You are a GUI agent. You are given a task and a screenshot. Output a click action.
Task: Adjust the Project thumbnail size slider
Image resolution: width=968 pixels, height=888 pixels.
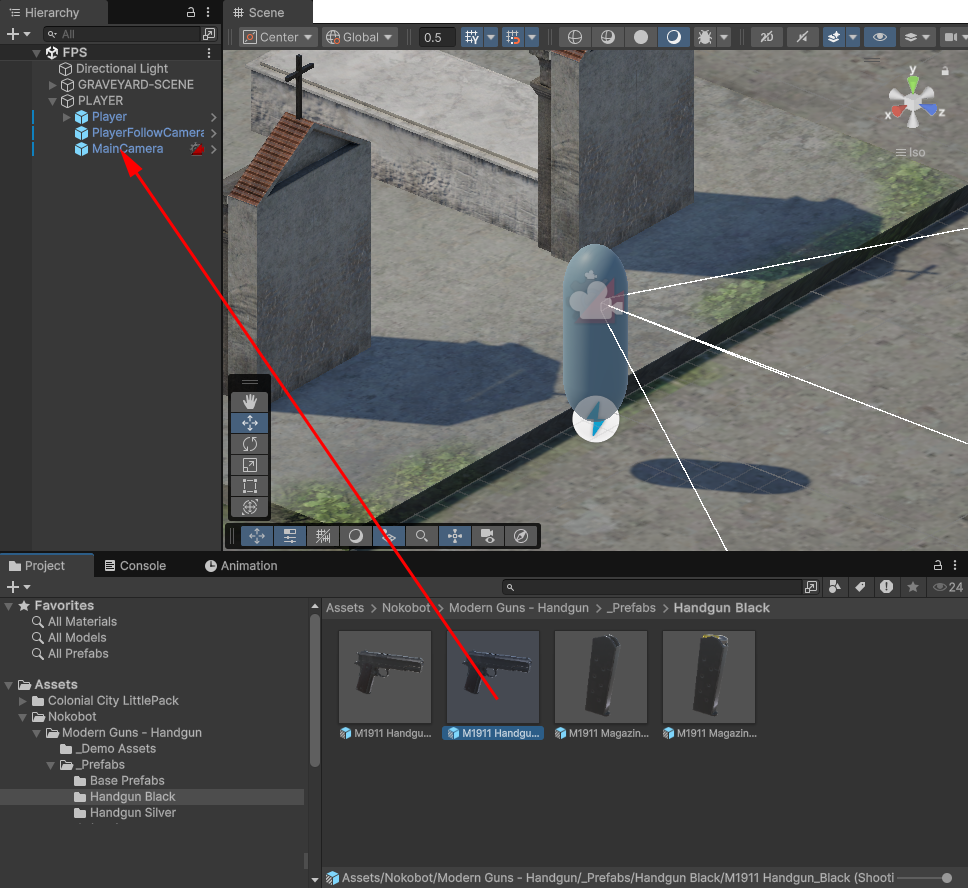click(946, 878)
